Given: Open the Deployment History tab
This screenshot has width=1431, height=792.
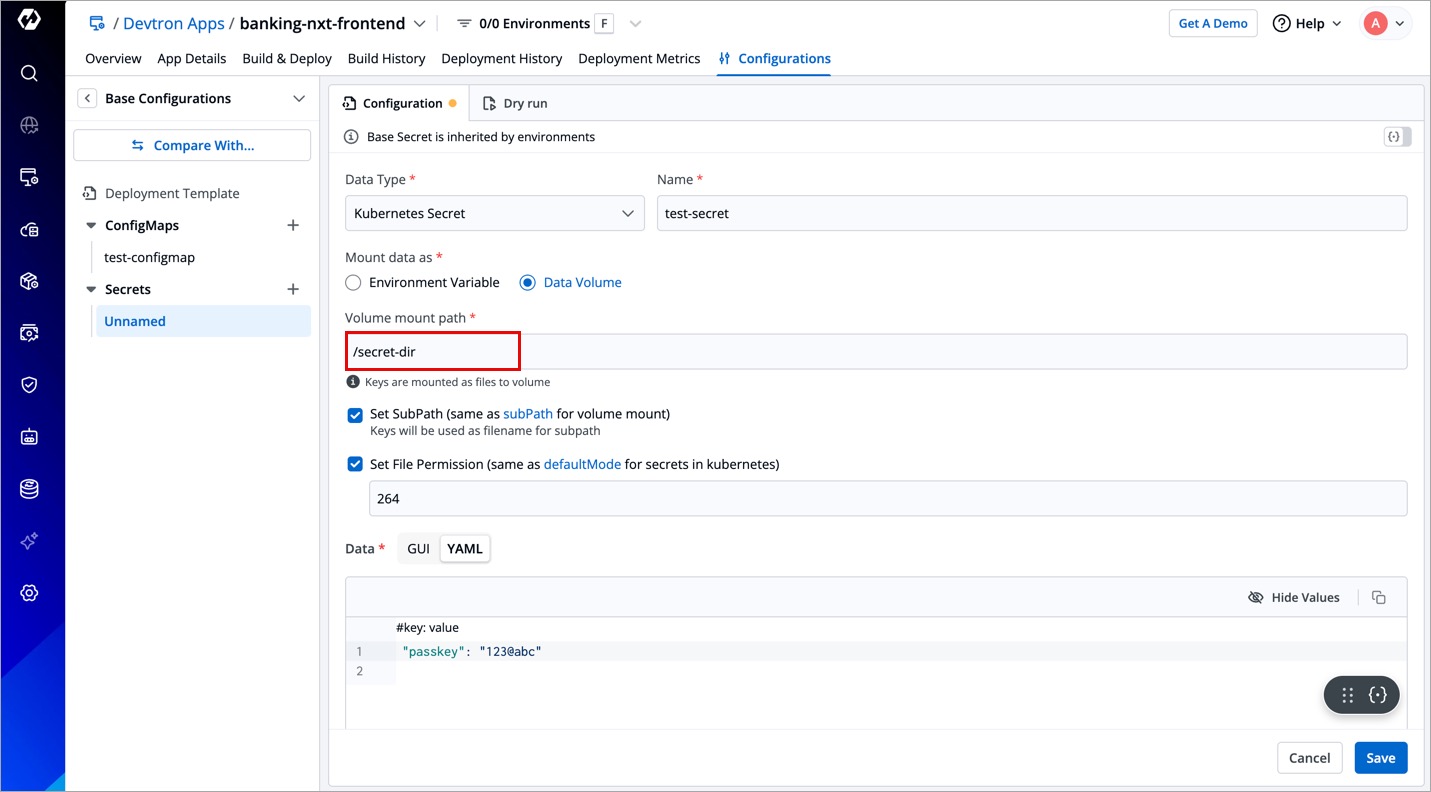Looking at the screenshot, I should tap(501, 59).
